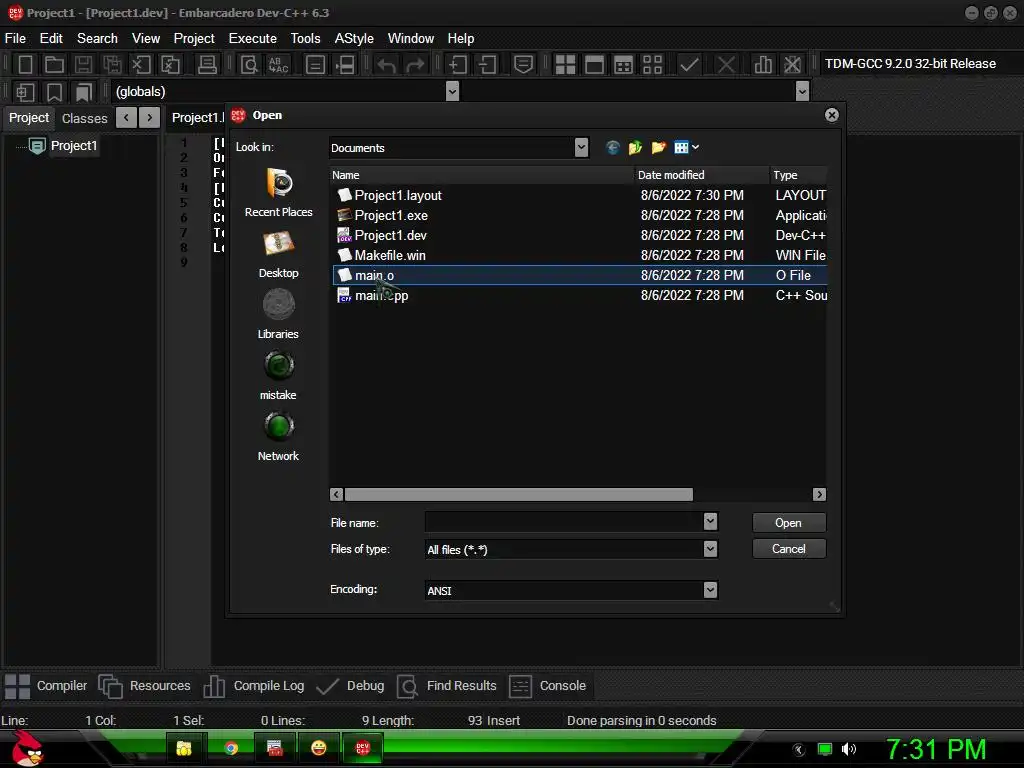Switch to the Classes tab

[x=84, y=118]
